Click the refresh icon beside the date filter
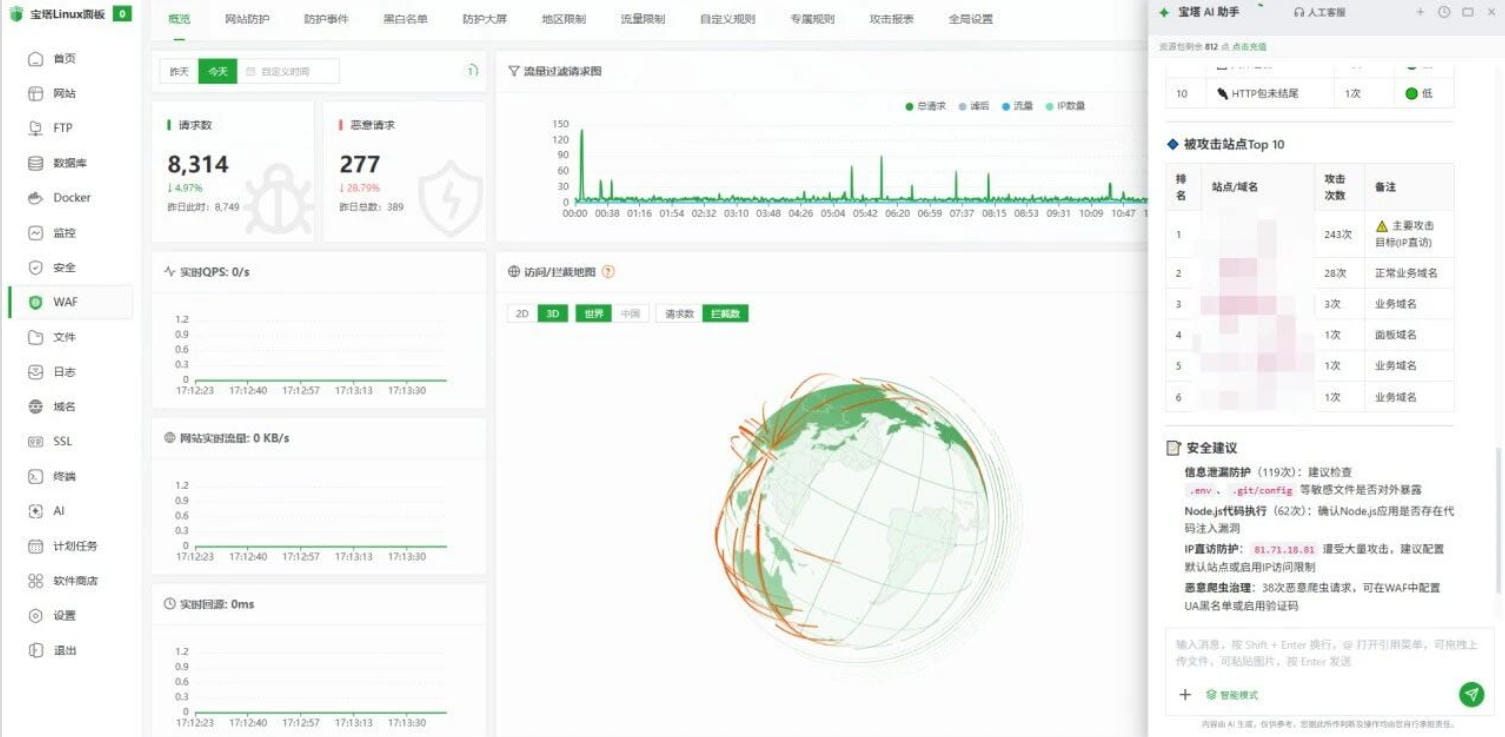Image resolution: width=1505 pixels, height=737 pixels. [x=472, y=71]
